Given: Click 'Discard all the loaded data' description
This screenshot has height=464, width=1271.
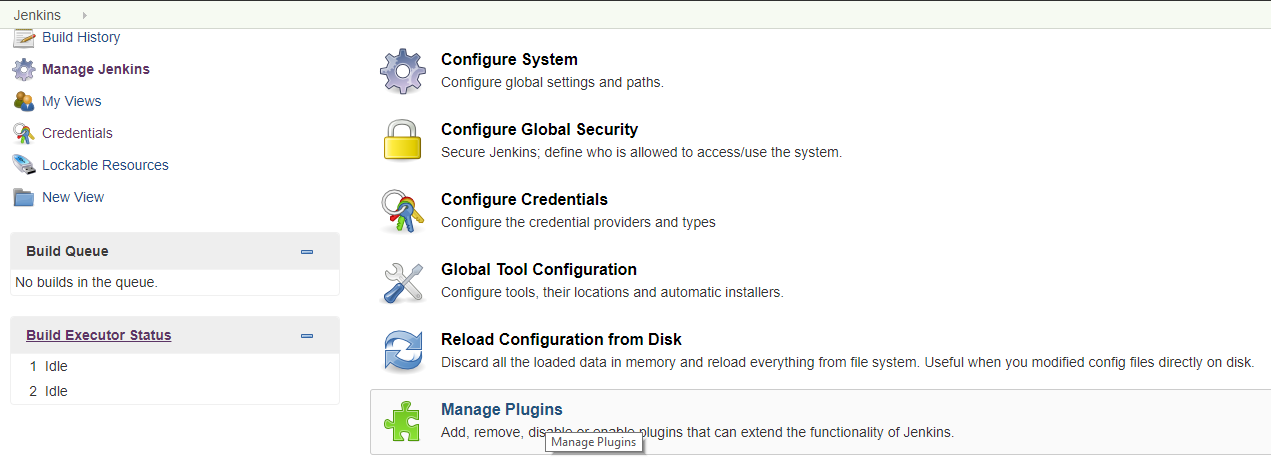Looking at the screenshot, I should point(848,362).
